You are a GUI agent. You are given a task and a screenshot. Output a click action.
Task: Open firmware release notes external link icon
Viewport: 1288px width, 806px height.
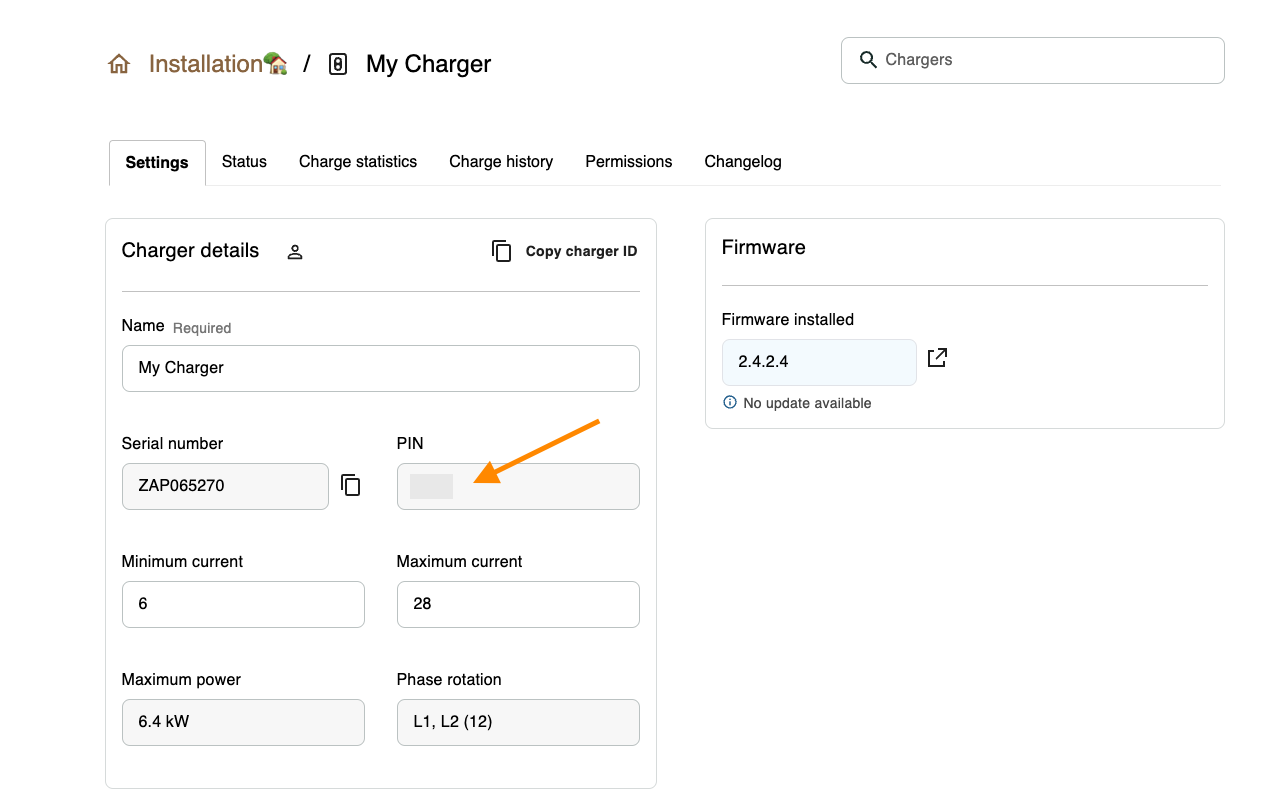pos(937,358)
